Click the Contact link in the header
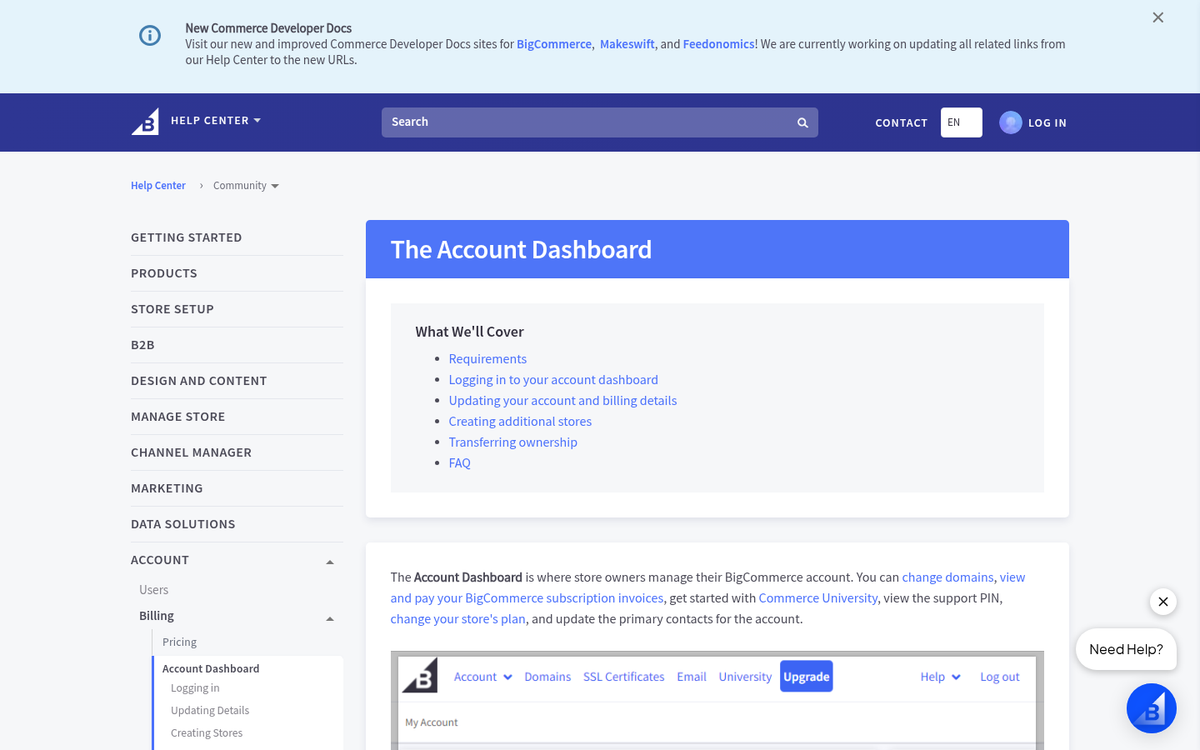Screen dimensions: 1200x750 (x=901, y=122)
